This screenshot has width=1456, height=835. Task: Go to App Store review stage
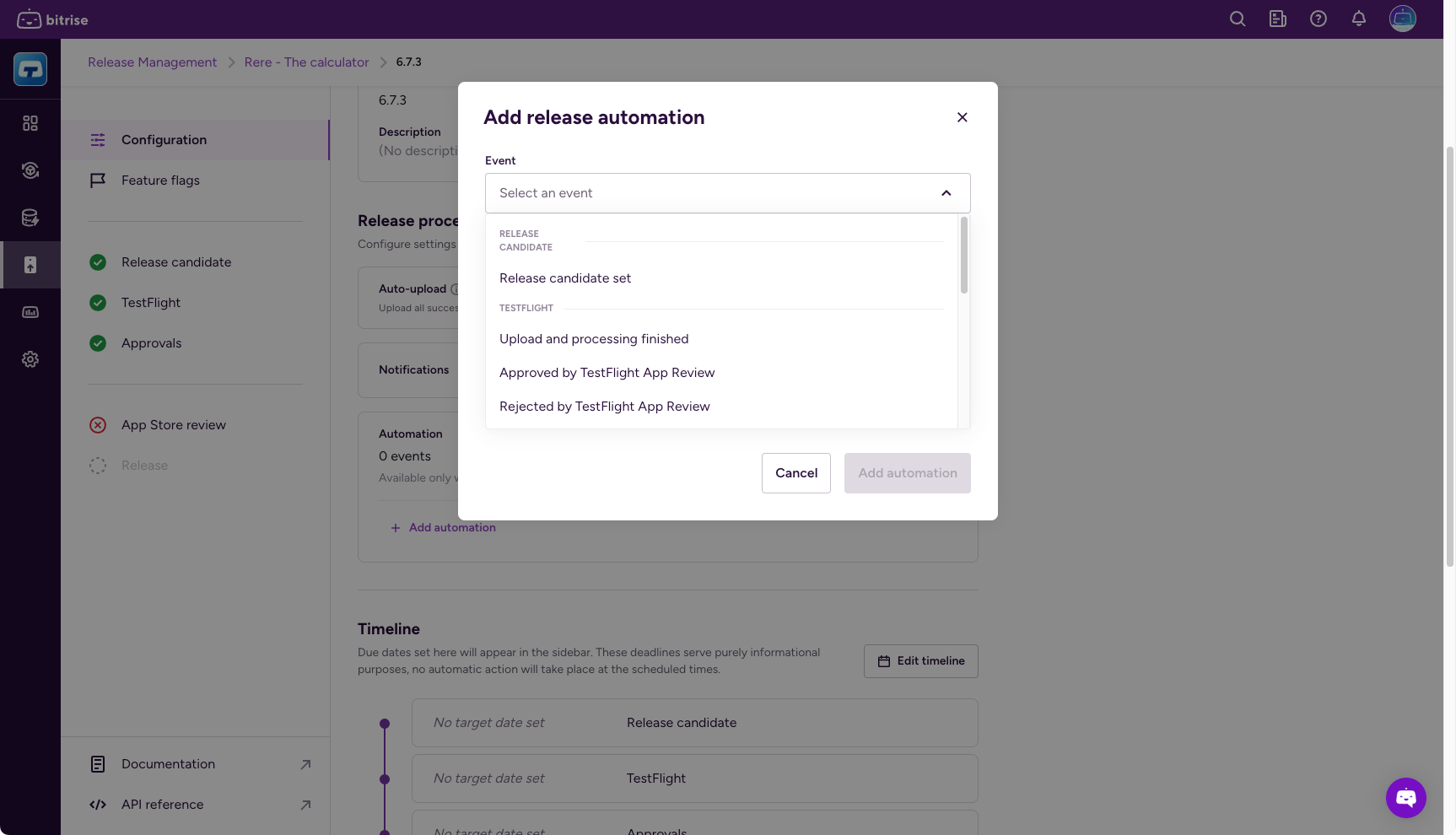pos(173,425)
